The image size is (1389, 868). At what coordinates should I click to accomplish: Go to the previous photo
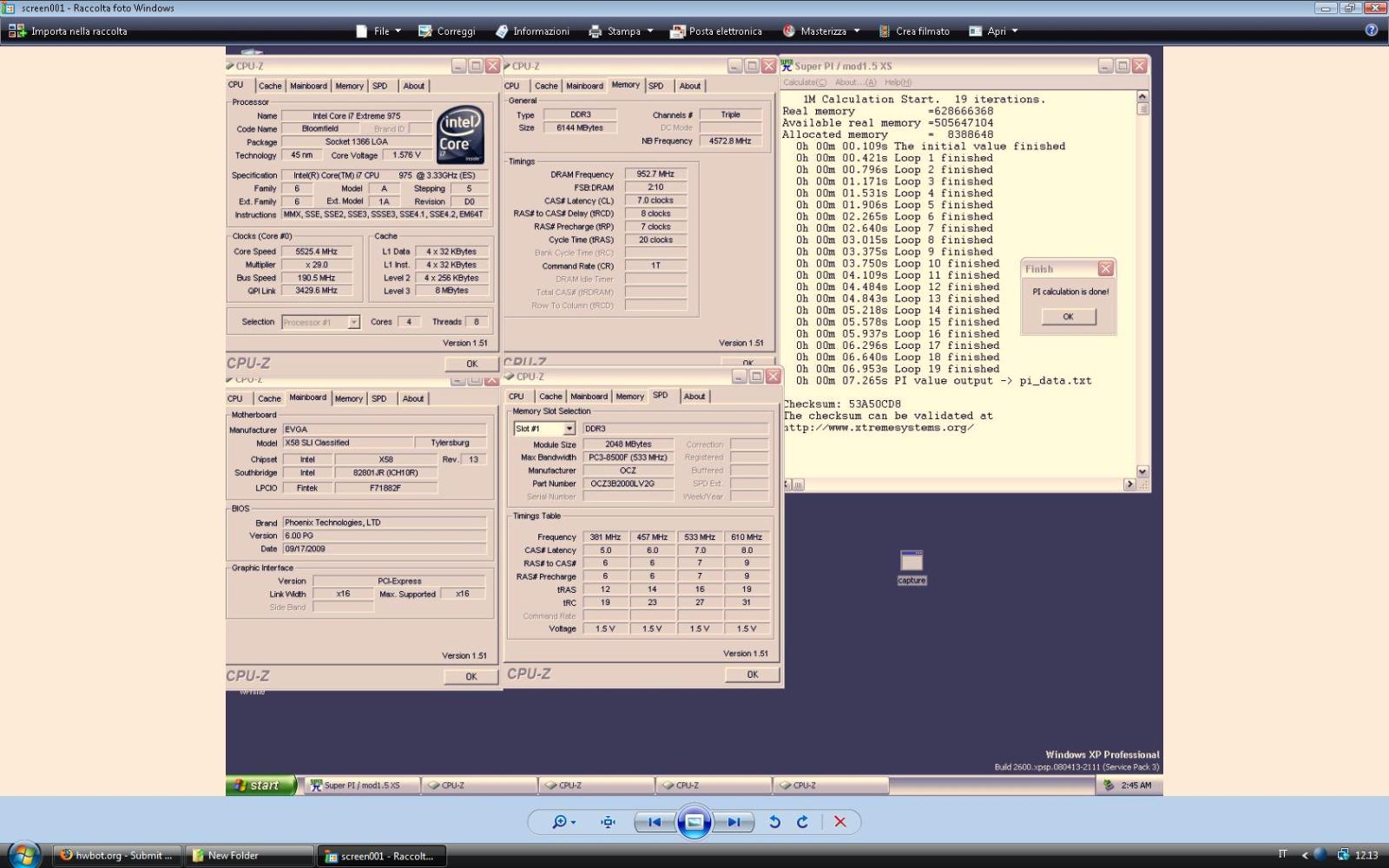[x=655, y=822]
